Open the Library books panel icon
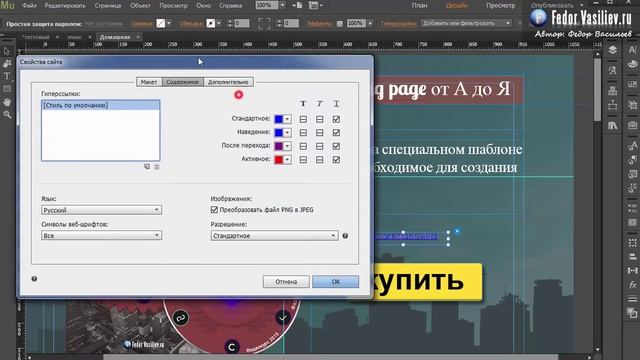The image size is (640, 360). pos(612,125)
